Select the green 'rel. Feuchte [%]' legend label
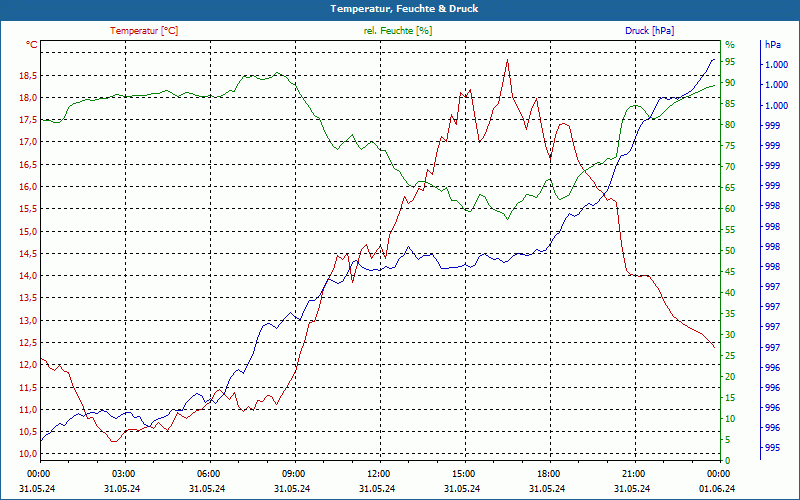The width and height of the screenshot is (800, 500). (x=398, y=31)
